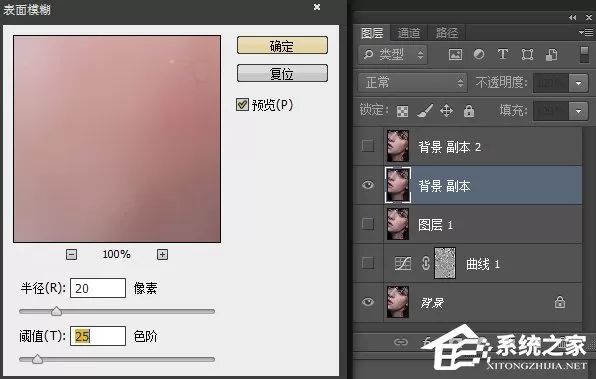
Task: Click the 阈值(T) input field
Action: click(98, 336)
